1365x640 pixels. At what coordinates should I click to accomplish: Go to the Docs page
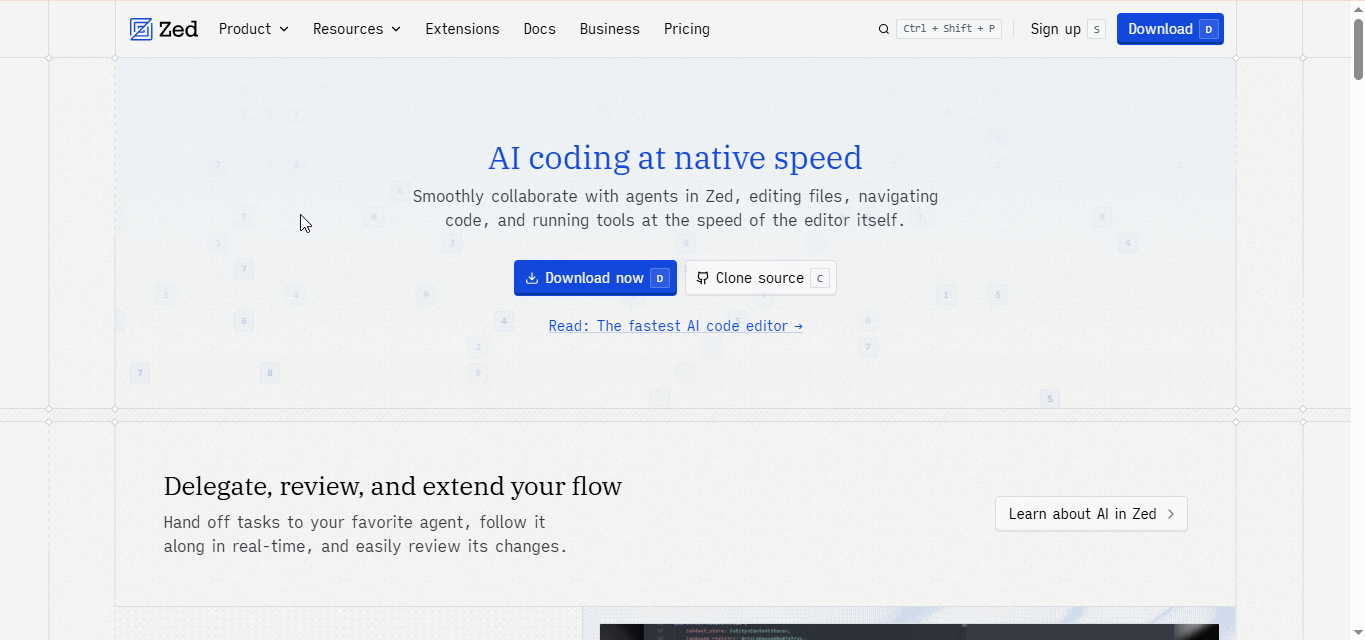pyautogui.click(x=539, y=29)
